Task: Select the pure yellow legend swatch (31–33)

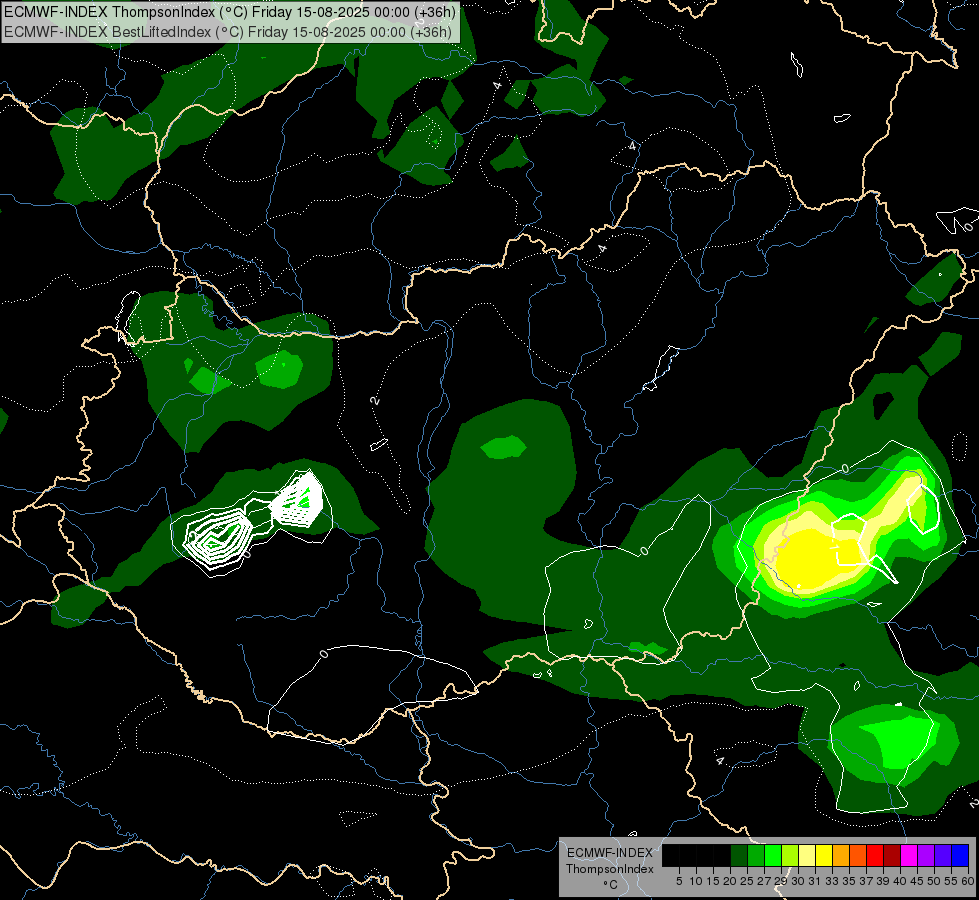Action: [x=824, y=855]
